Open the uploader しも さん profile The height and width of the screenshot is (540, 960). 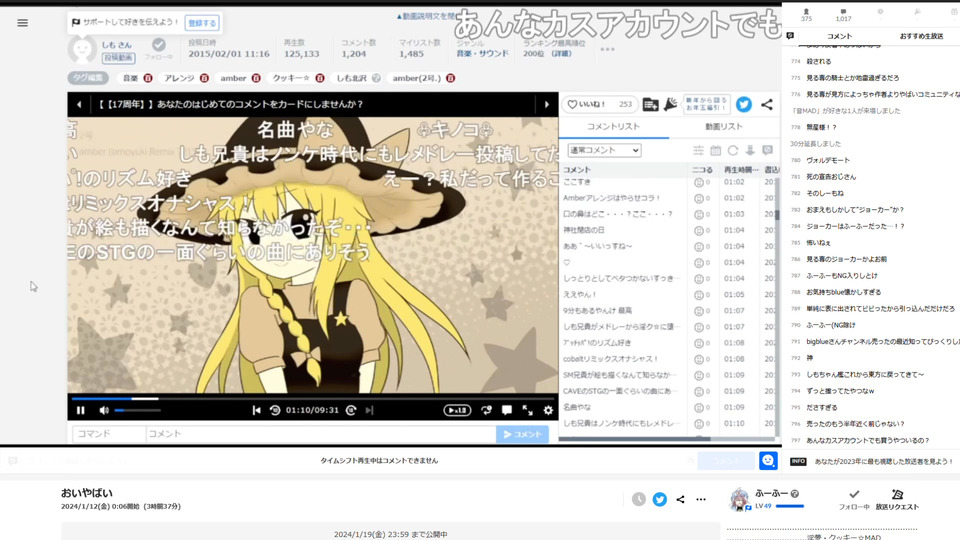(x=116, y=45)
